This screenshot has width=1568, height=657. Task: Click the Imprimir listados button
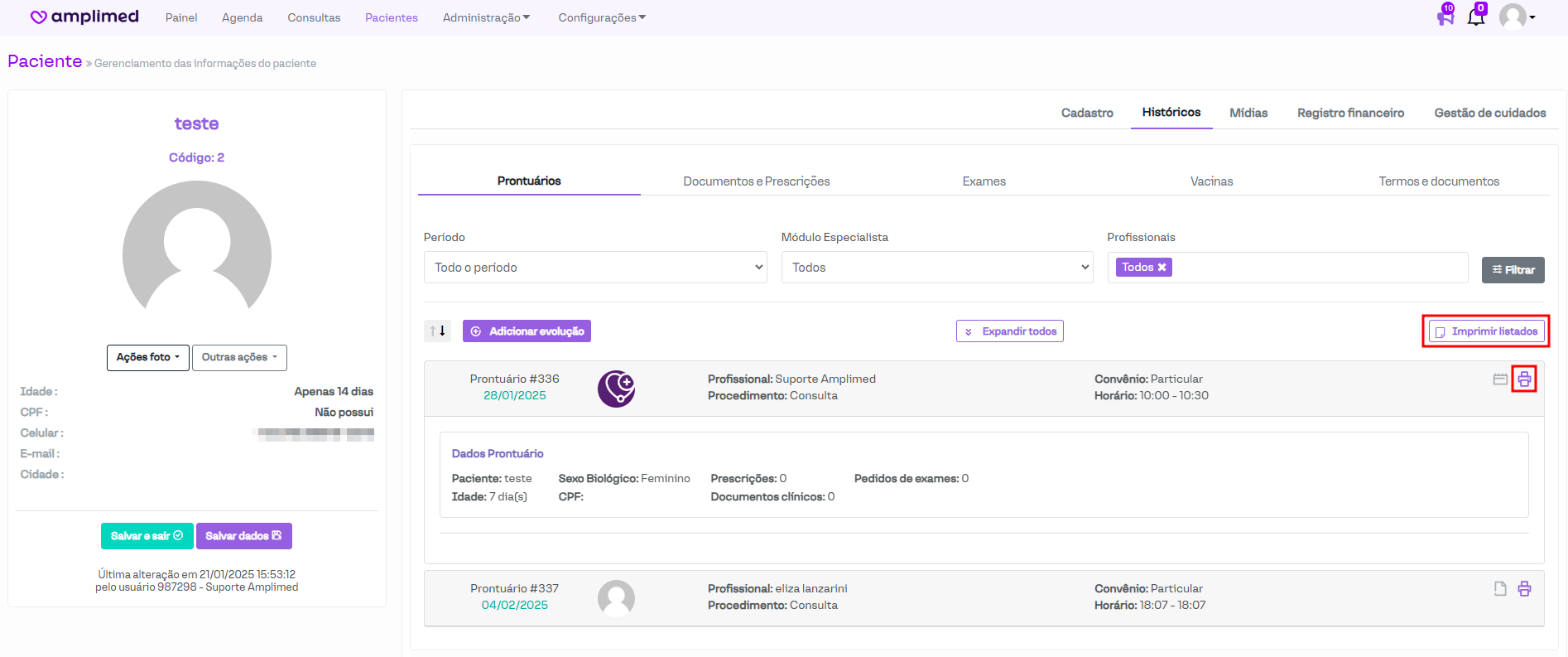pos(1486,331)
